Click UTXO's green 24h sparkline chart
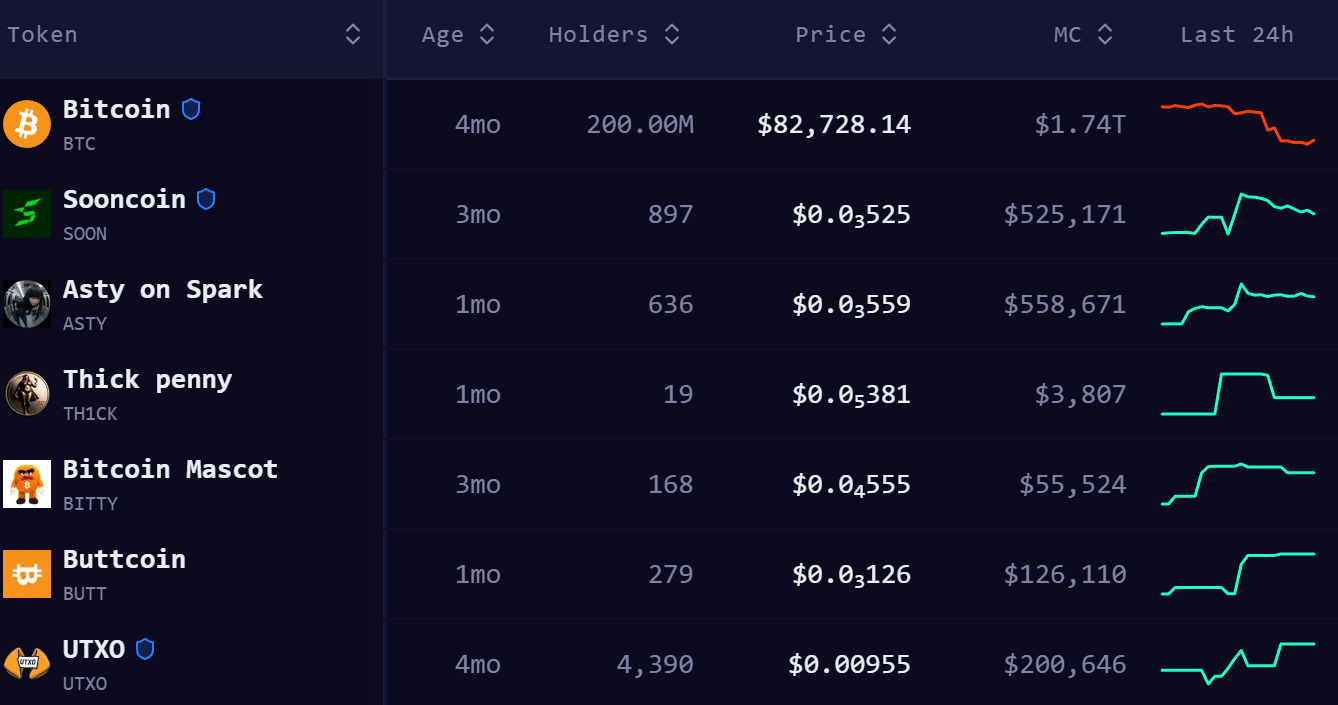The height and width of the screenshot is (705, 1338). pos(1238,662)
